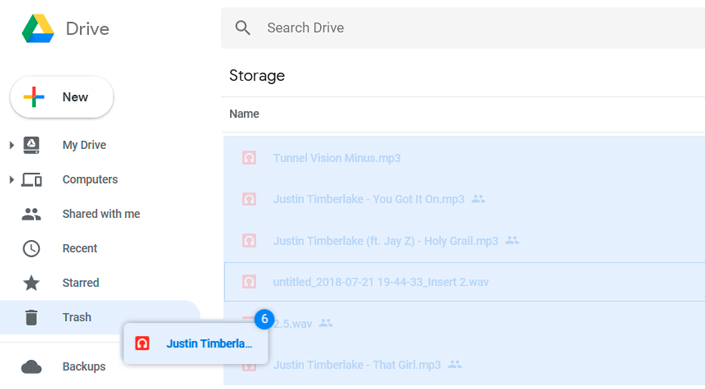Click audio icon for Tunnel Vision Minus.mp3
The height and width of the screenshot is (389, 705).
[x=249, y=158]
